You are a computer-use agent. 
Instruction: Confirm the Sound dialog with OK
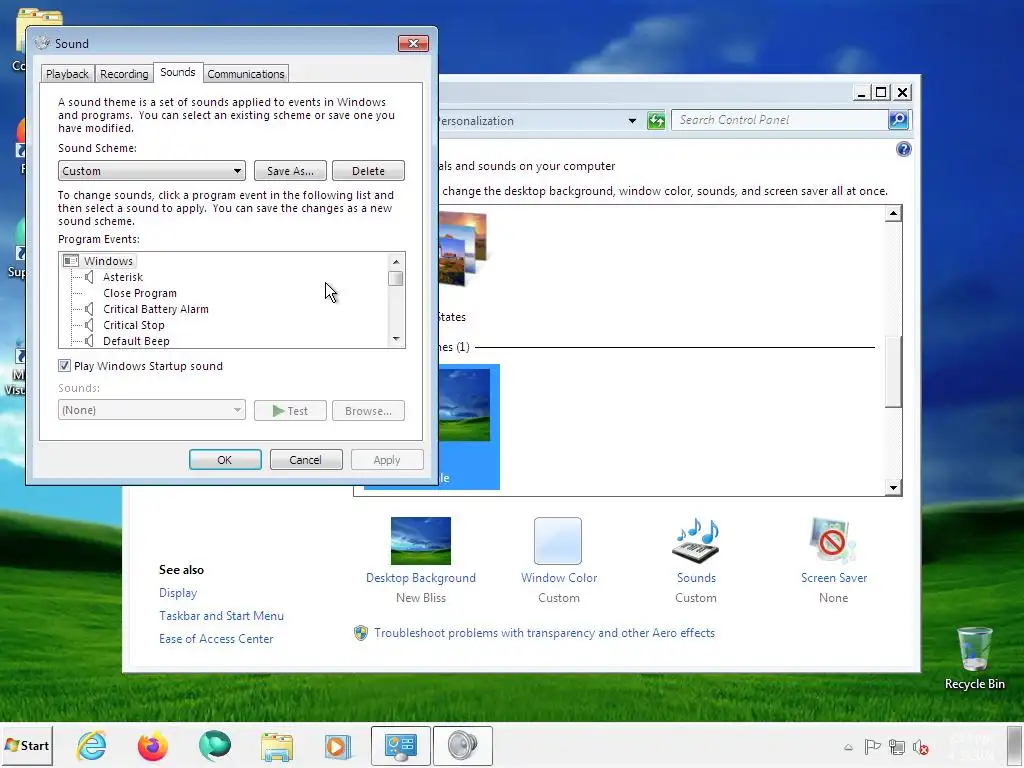tap(225, 460)
